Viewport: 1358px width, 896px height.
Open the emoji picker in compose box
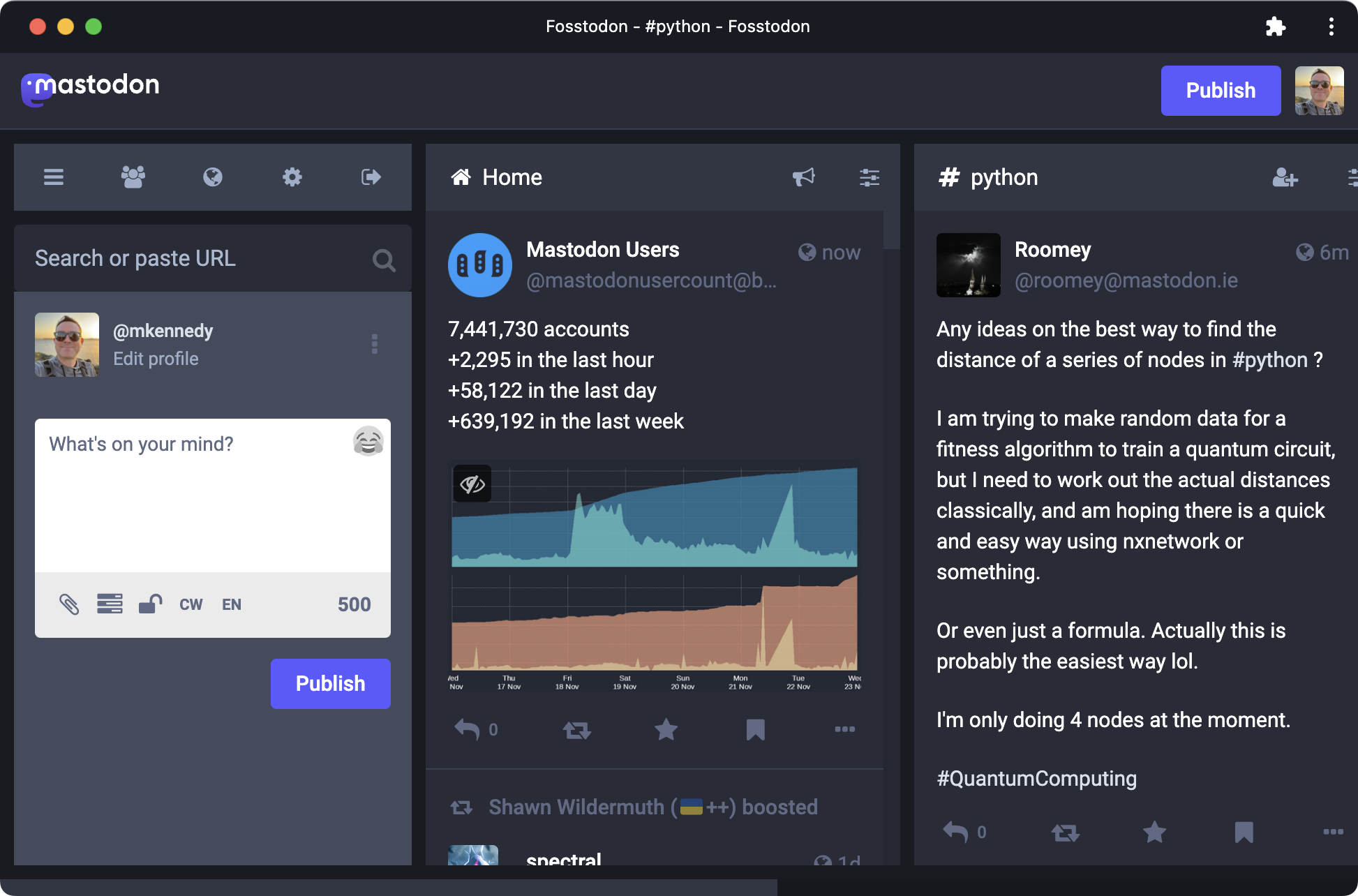[x=368, y=441]
